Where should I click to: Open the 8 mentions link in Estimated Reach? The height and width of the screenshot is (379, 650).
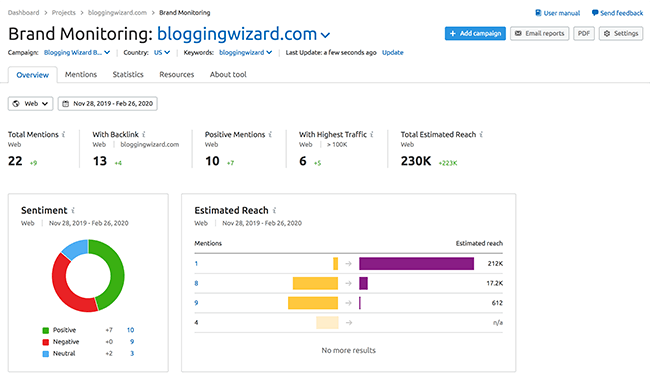click(x=196, y=283)
